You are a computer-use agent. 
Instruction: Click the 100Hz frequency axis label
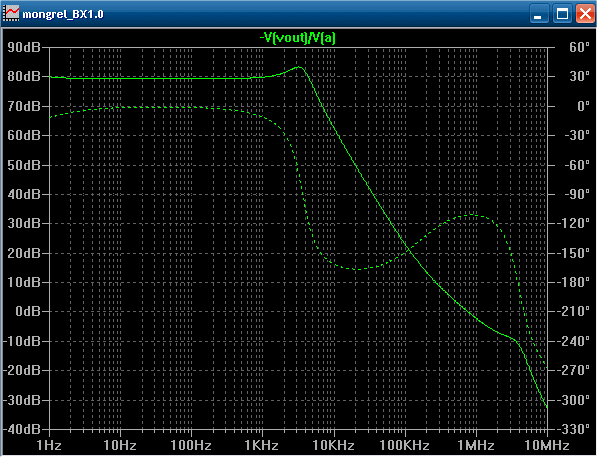point(191,445)
